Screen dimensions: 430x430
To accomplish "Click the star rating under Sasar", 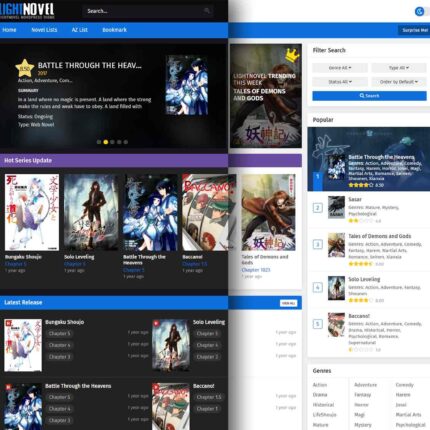I will (x=360, y=221).
